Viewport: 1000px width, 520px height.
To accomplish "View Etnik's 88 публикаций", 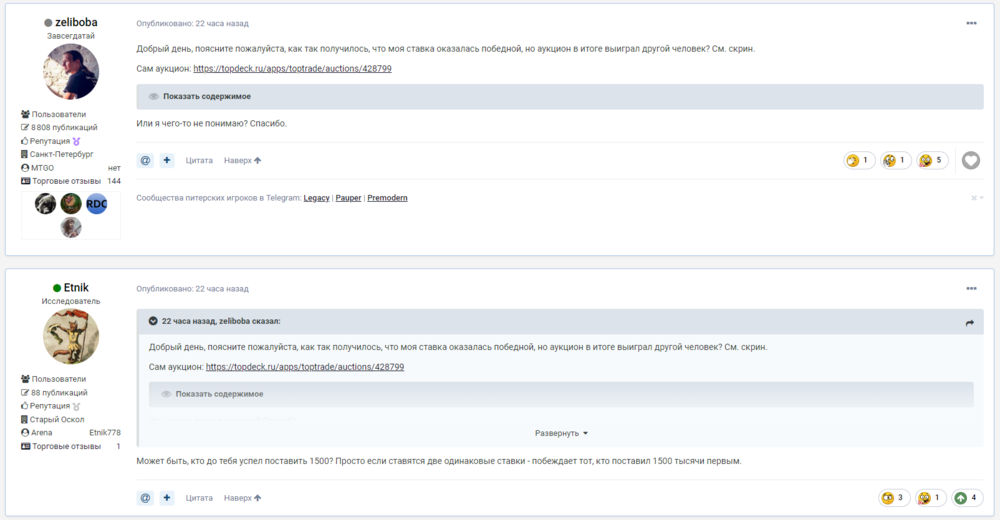I will pos(54,393).
